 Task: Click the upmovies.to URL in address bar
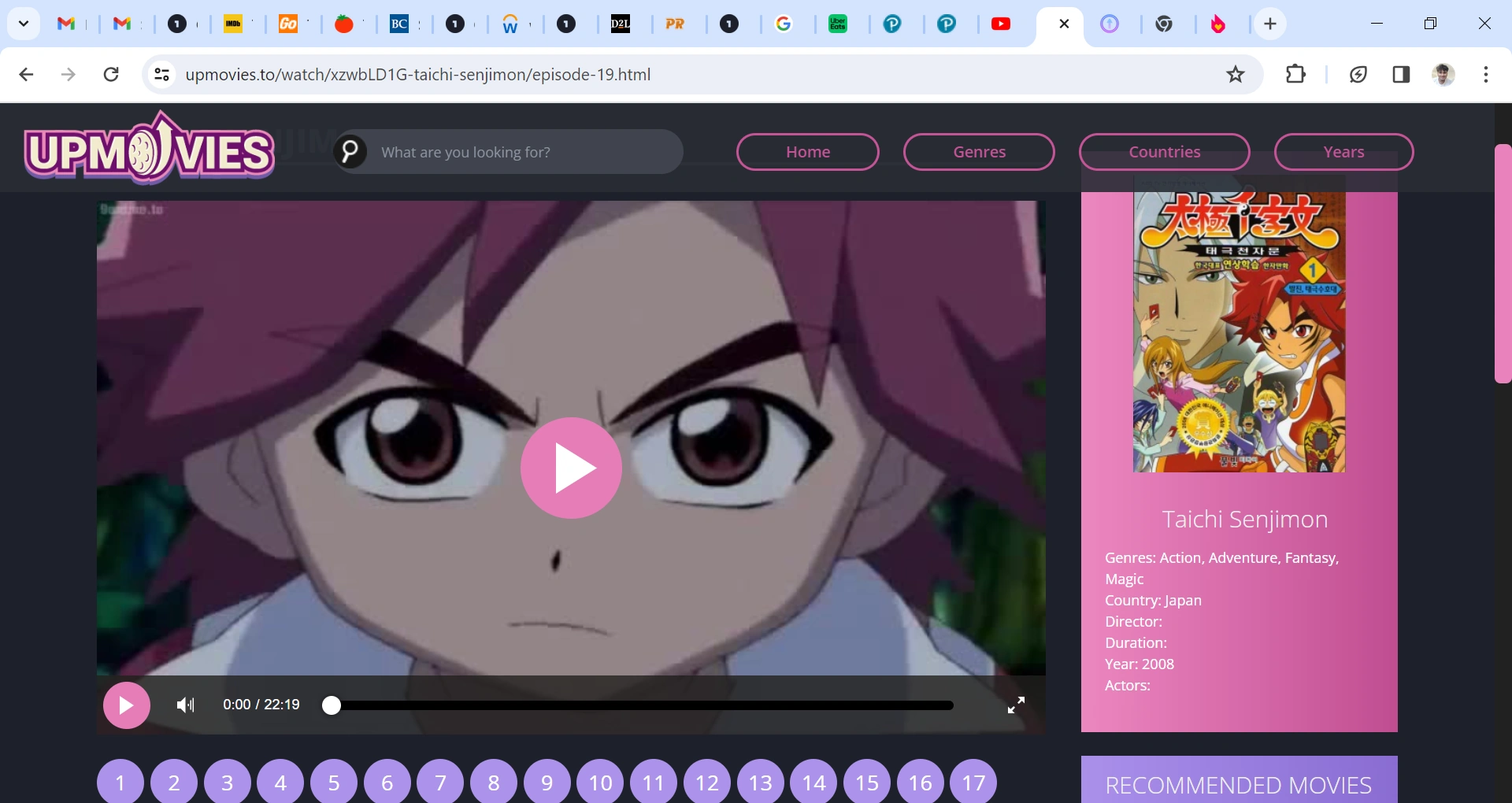418,75
